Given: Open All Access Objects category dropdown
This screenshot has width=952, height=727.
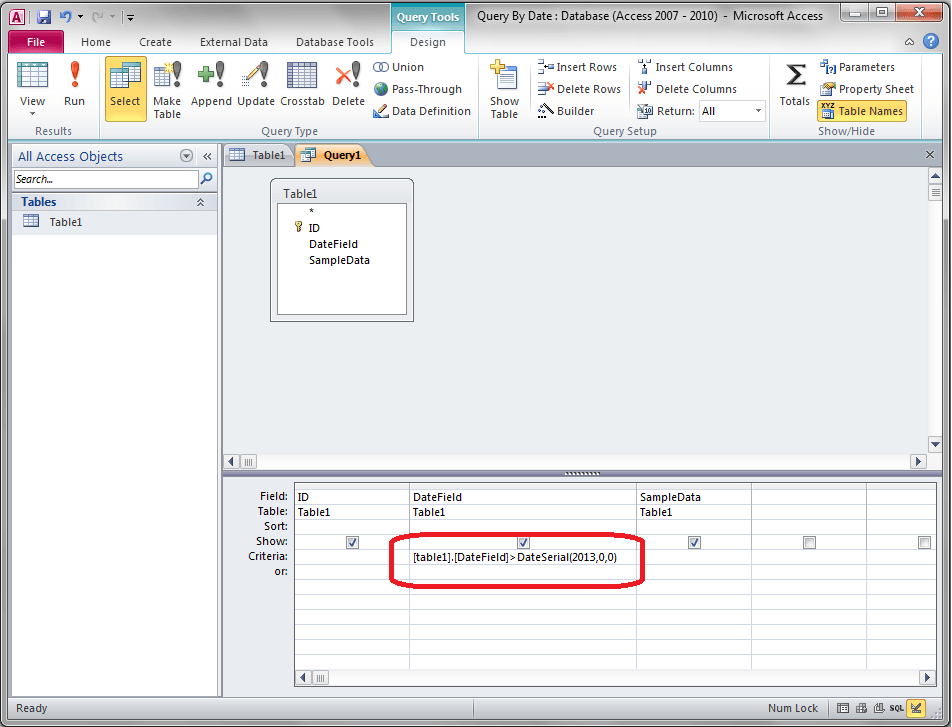Looking at the screenshot, I should click(186, 156).
